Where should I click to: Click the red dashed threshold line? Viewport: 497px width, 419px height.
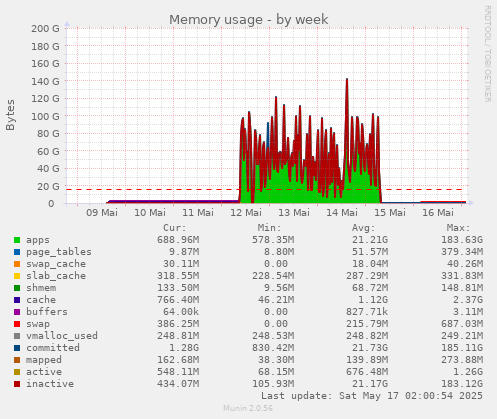pos(264,190)
